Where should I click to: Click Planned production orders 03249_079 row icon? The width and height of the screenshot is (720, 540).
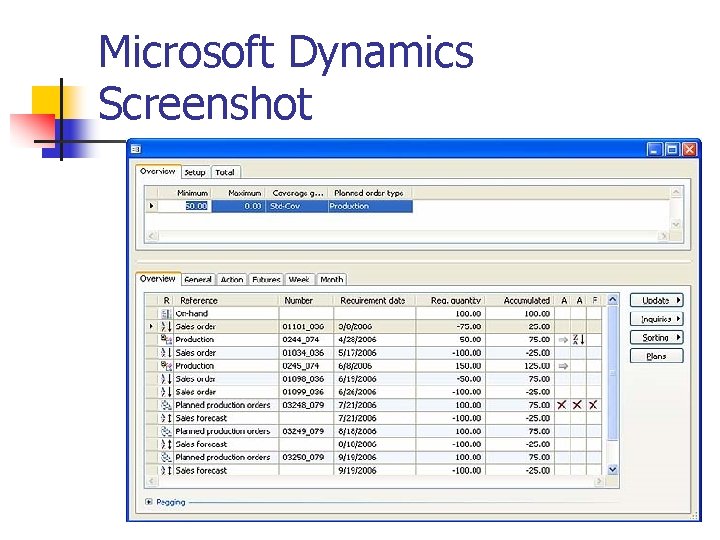[x=166, y=431]
